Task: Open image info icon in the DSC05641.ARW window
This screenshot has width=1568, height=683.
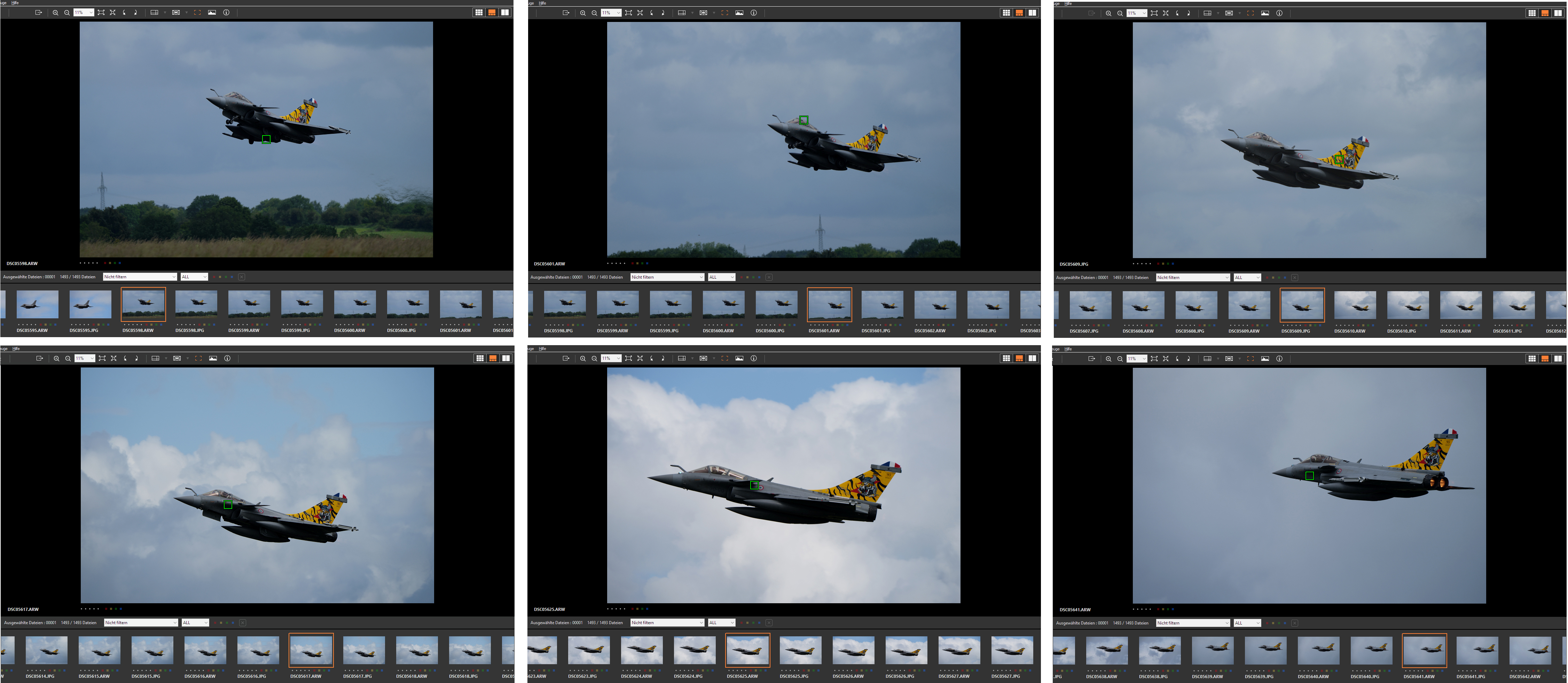Action: click(1279, 358)
